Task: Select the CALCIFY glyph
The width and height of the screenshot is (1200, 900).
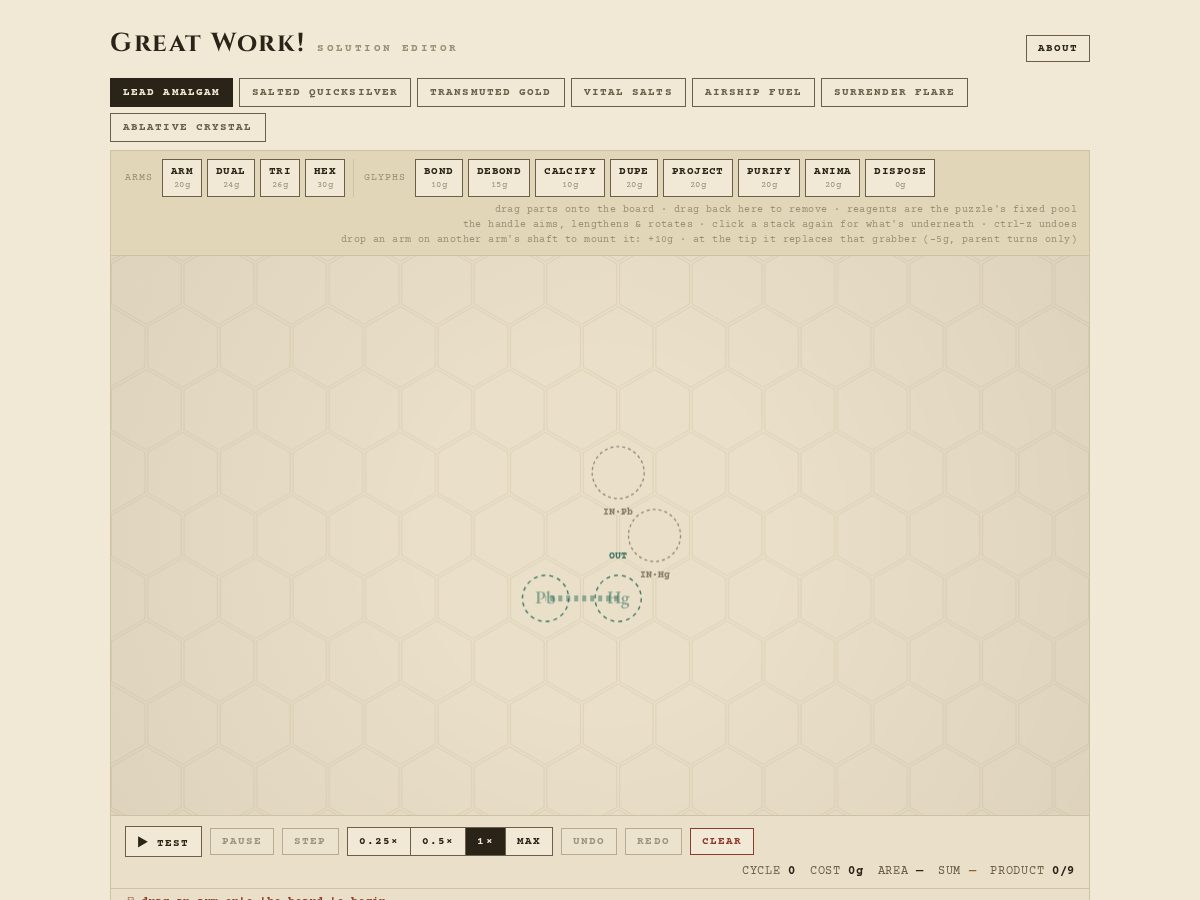Action: 570,177
